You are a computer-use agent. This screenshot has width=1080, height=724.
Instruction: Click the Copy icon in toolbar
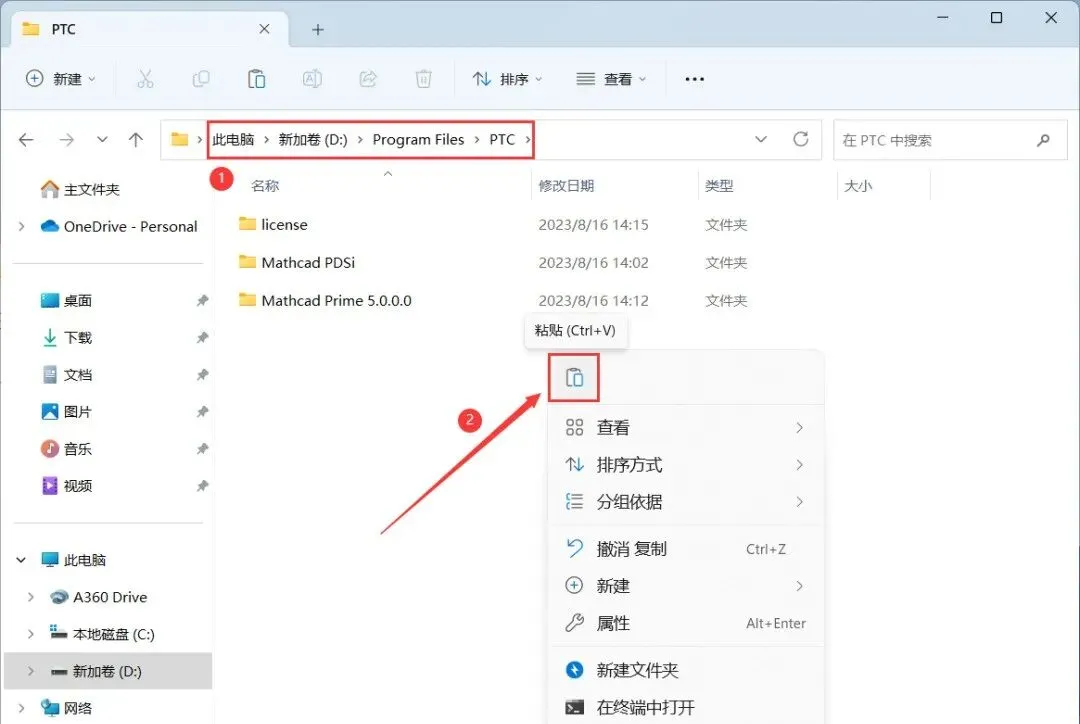(x=200, y=79)
